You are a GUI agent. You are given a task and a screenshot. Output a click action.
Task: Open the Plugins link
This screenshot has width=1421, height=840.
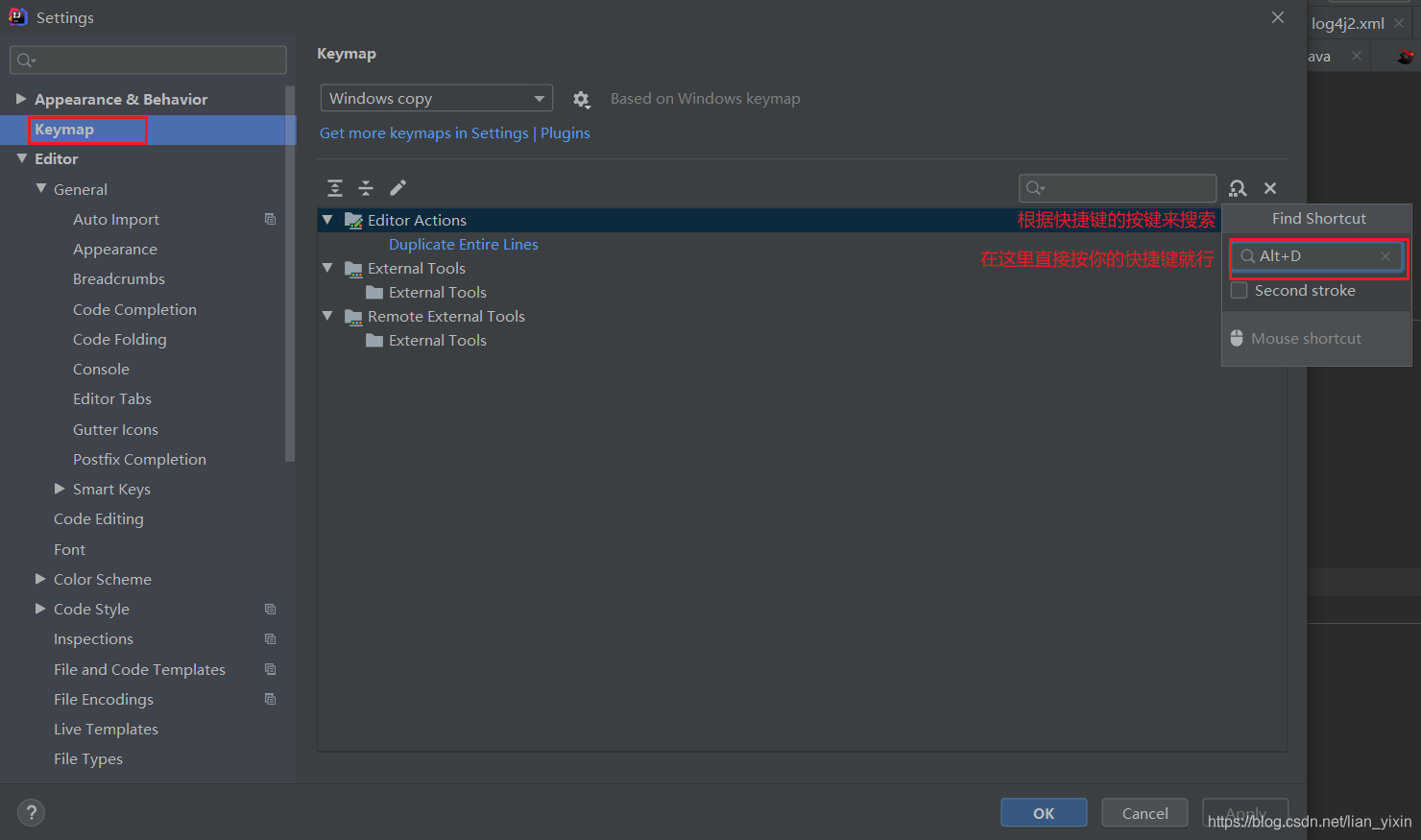point(566,132)
